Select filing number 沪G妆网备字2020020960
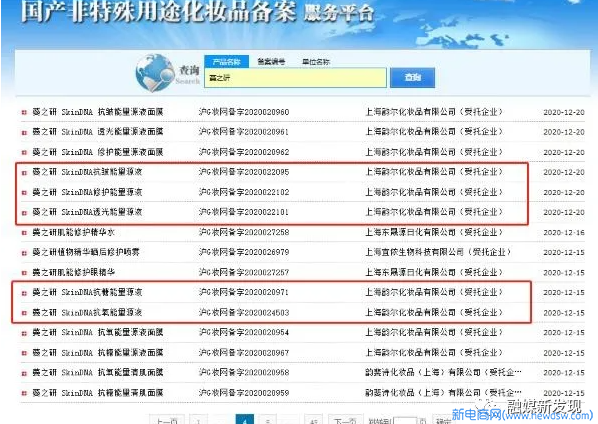 [244, 112]
